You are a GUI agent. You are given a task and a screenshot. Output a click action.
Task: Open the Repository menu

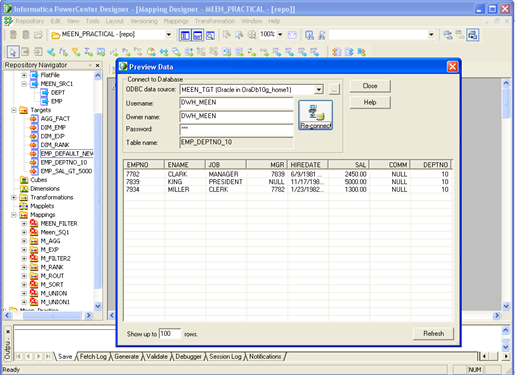pos(30,21)
